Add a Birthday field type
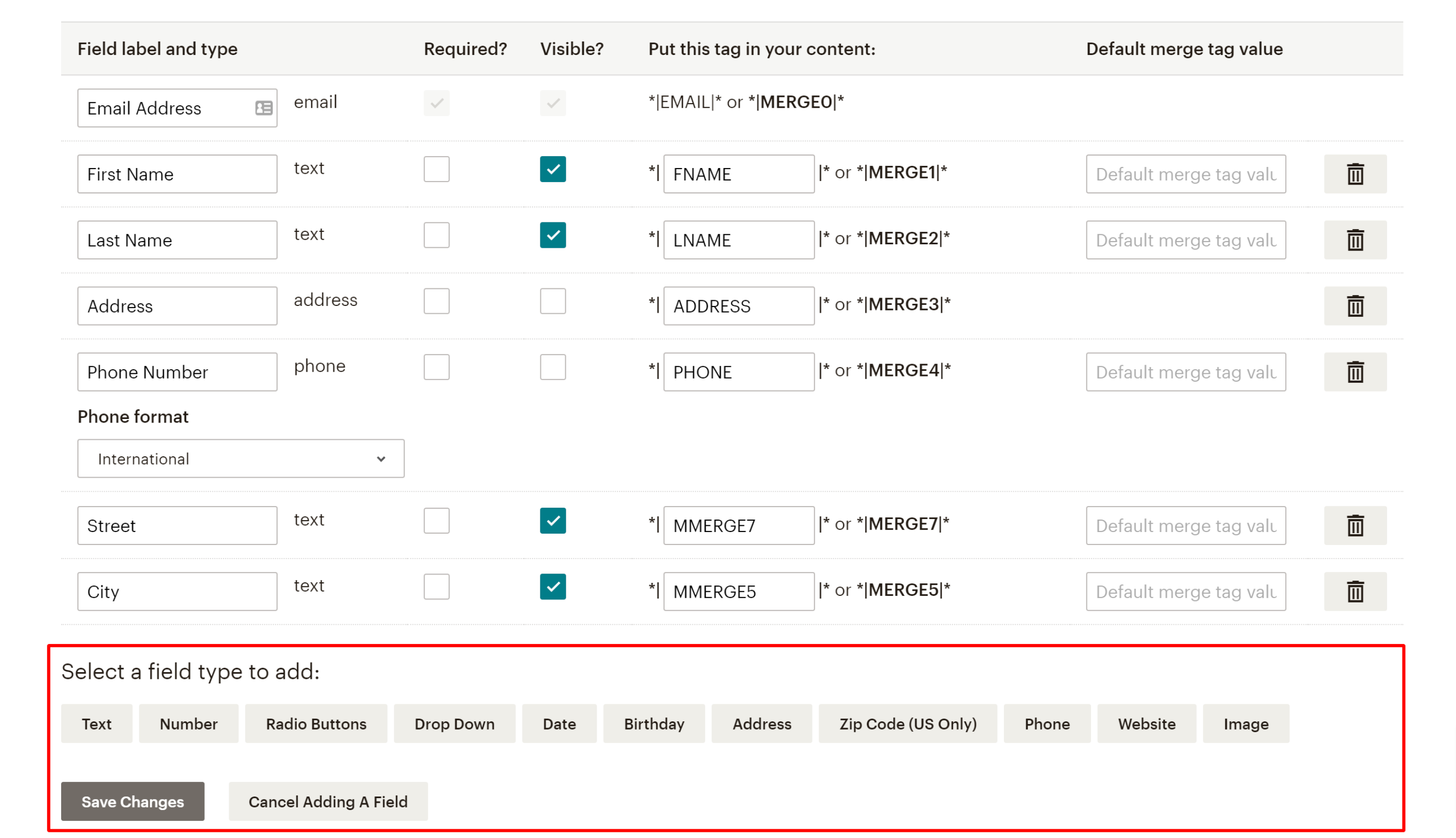Image resolution: width=1456 pixels, height=838 pixels. (x=654, y=723)
